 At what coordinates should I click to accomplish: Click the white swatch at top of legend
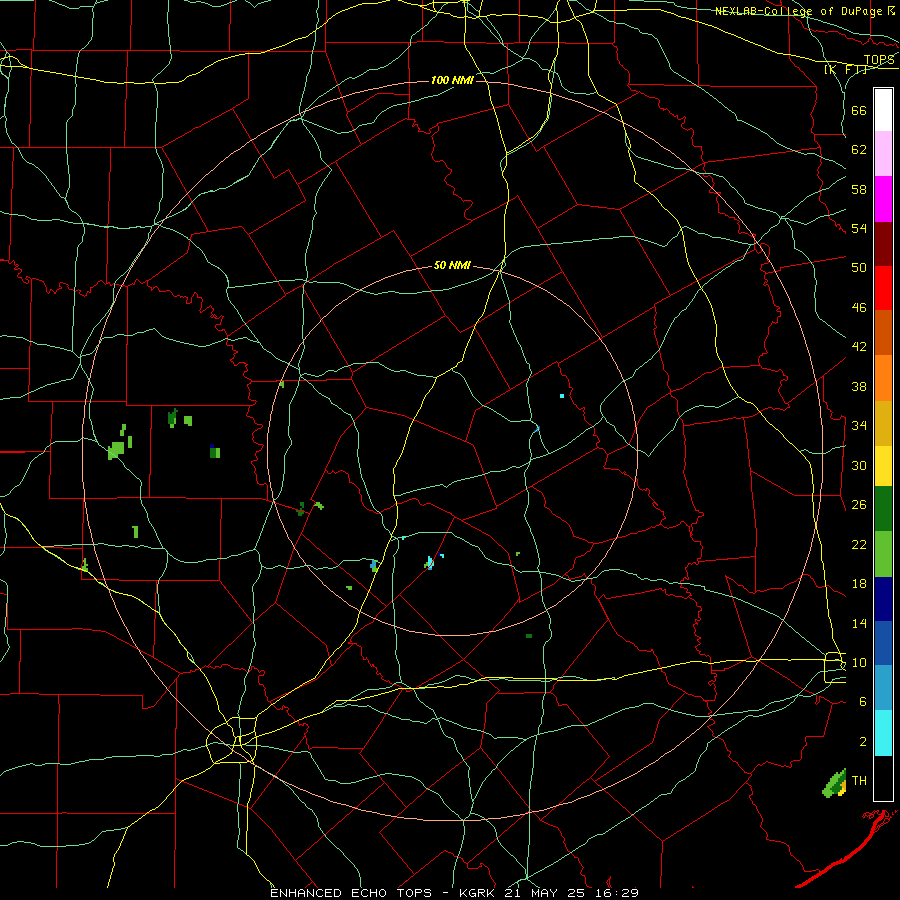(x=883, y=110)
